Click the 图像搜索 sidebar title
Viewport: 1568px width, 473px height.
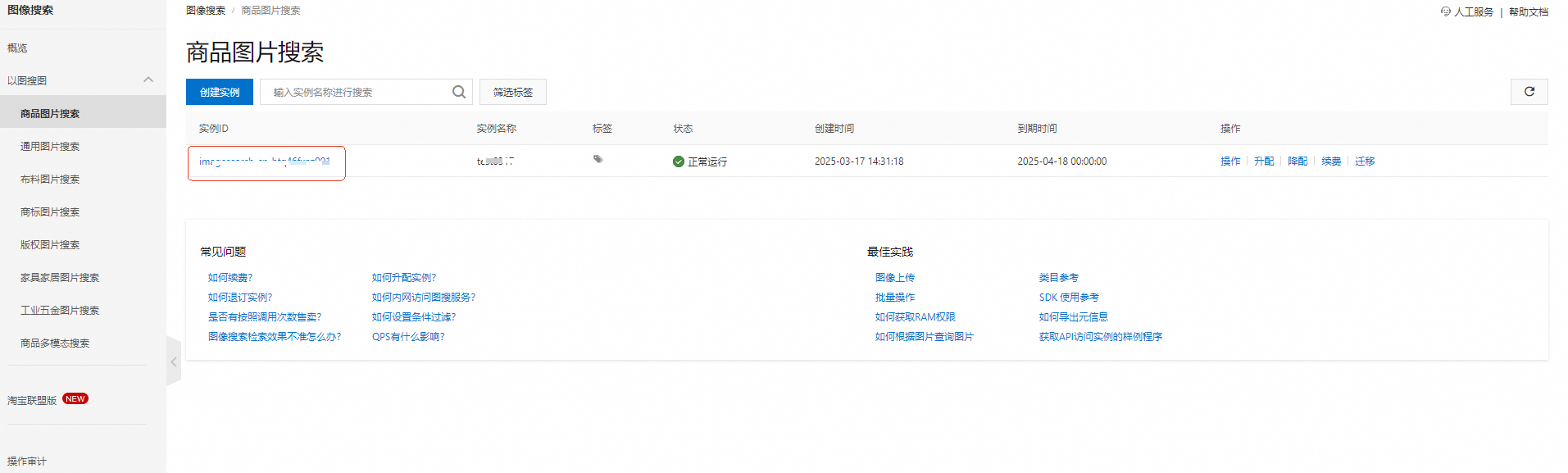pos(30,11)
